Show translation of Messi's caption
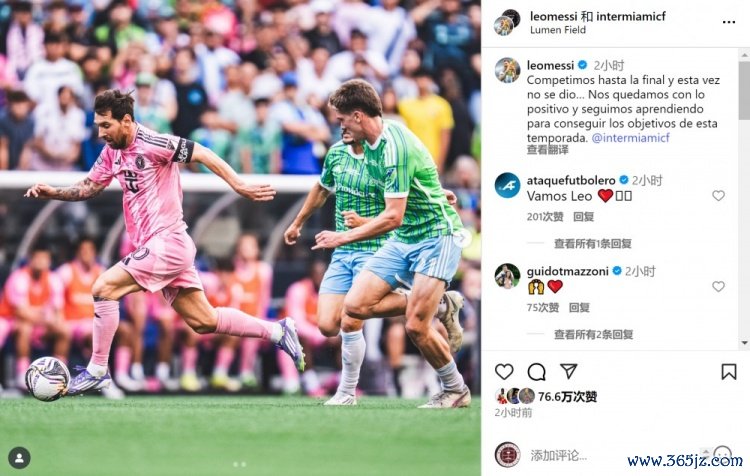The height and width of the screenshot is (476, 750). tap(548, 150)
